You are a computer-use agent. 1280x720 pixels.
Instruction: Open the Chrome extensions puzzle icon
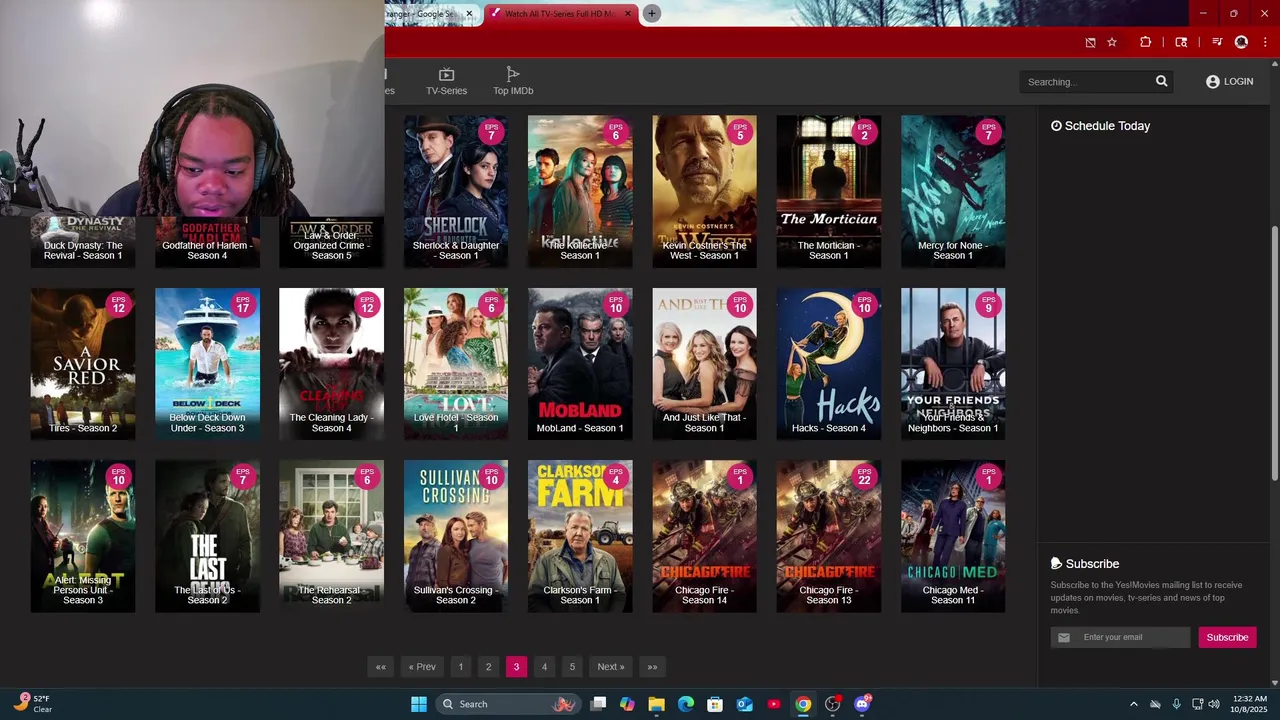coord(1146,42)
